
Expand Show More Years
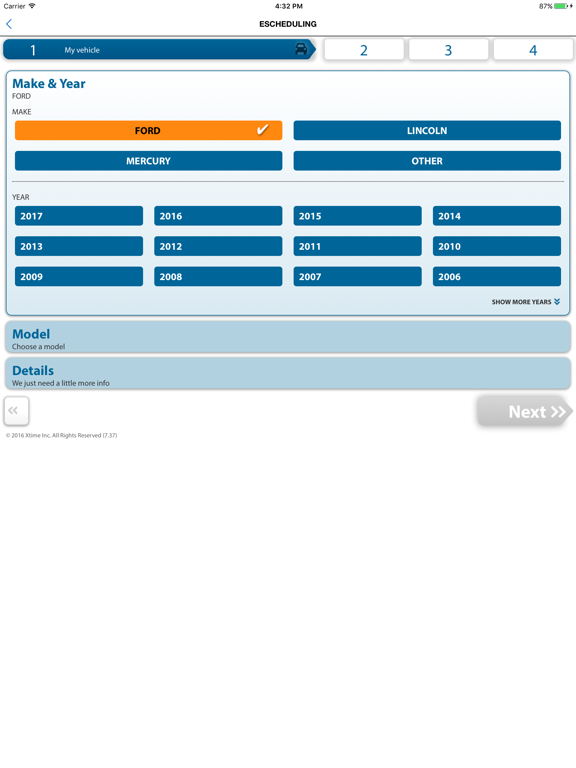click(526, 302)
